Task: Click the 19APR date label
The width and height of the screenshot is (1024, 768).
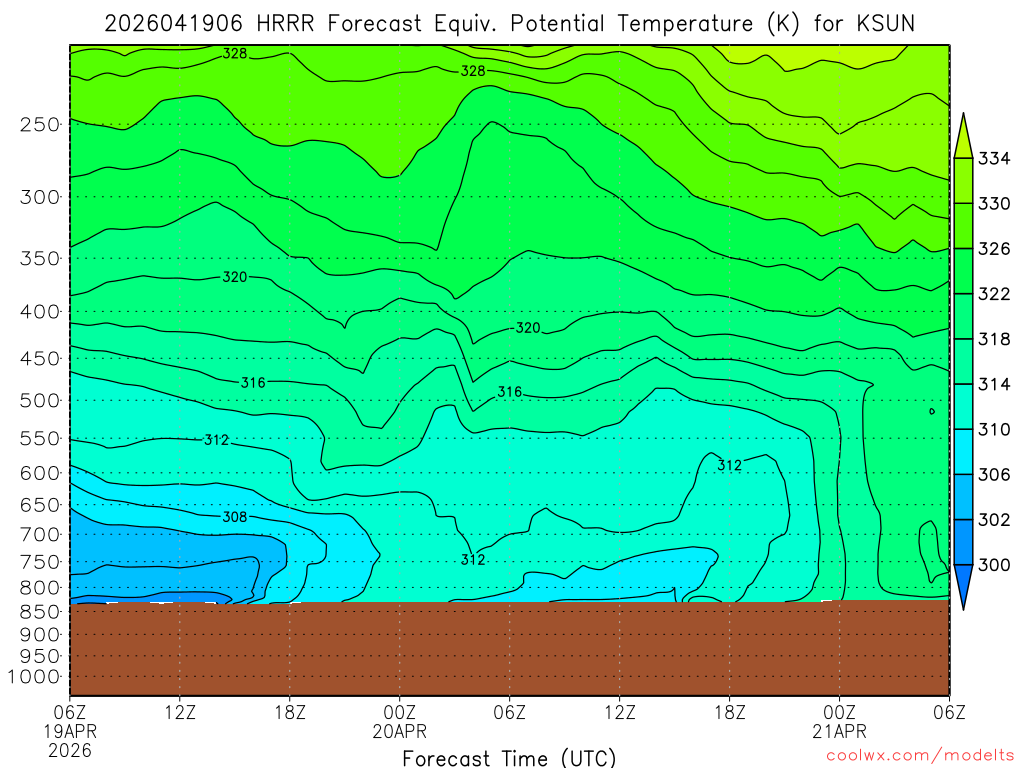Action: point(70,731)
